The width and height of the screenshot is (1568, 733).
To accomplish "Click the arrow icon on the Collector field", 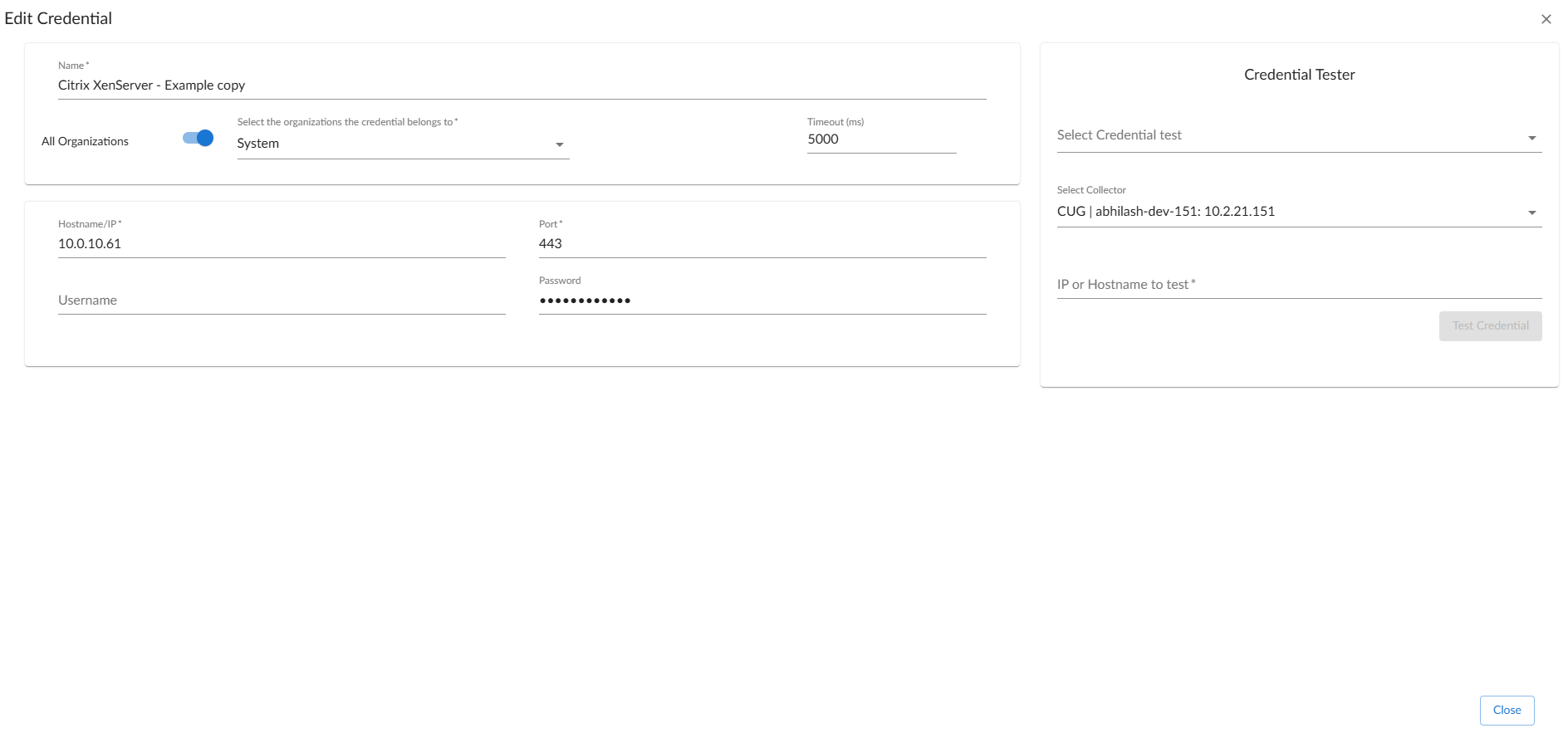I will click(x=1531, y=213).
